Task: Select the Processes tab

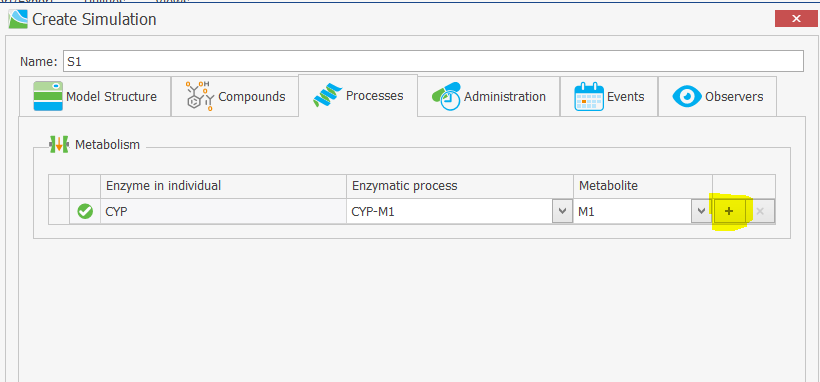Action: pos(358,96)
